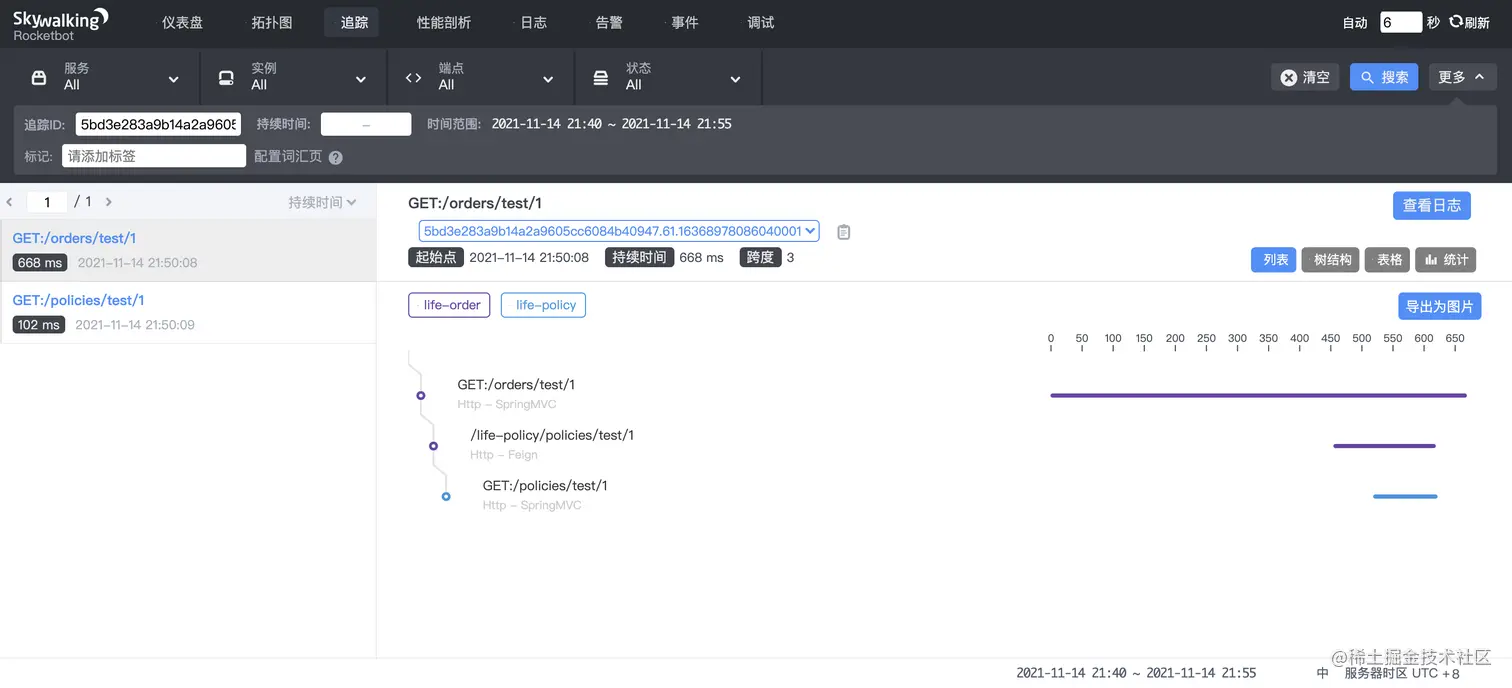Go to previous page of trace list
Image resolution: width=1512 pixels, height=688 pixels.
click(10, 202)
